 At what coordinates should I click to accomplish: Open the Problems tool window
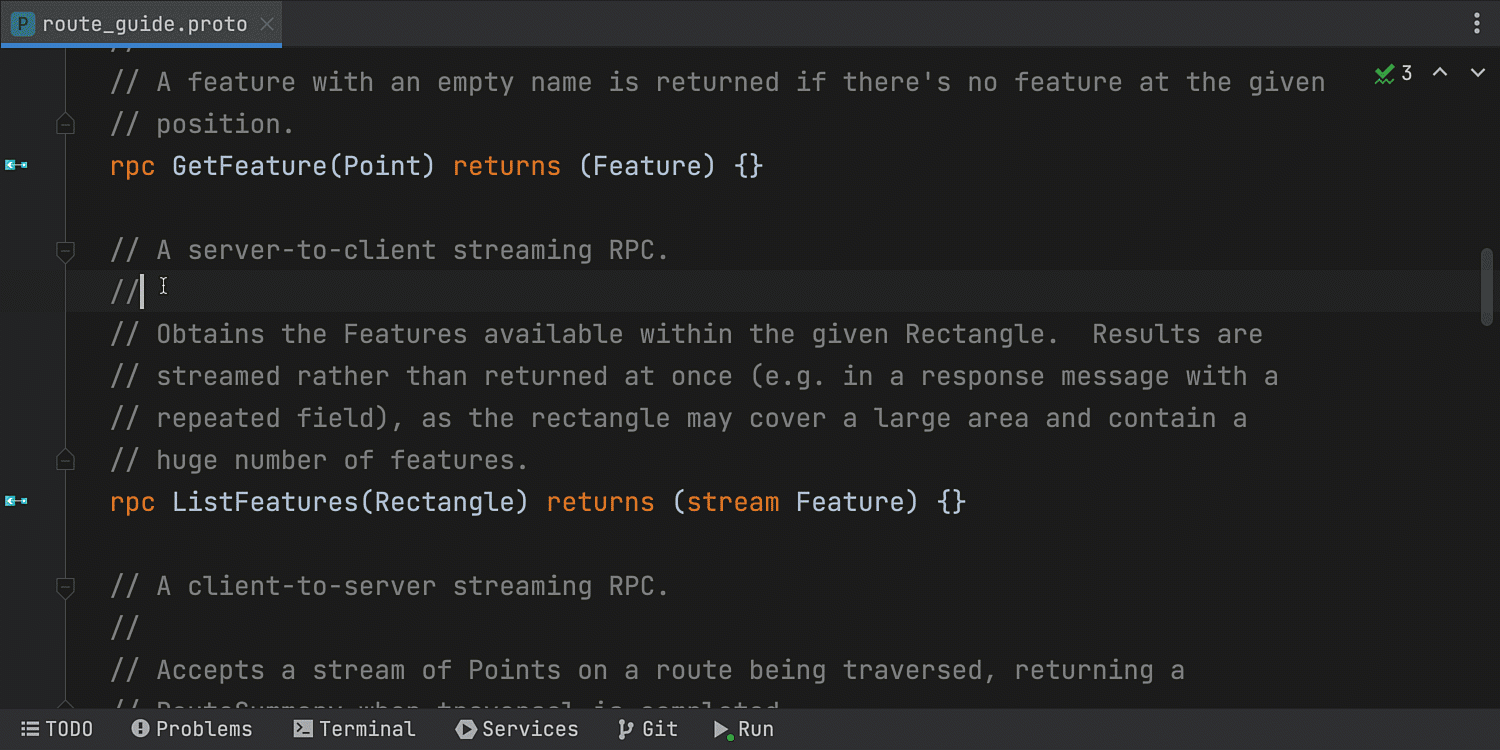point(192,730)
